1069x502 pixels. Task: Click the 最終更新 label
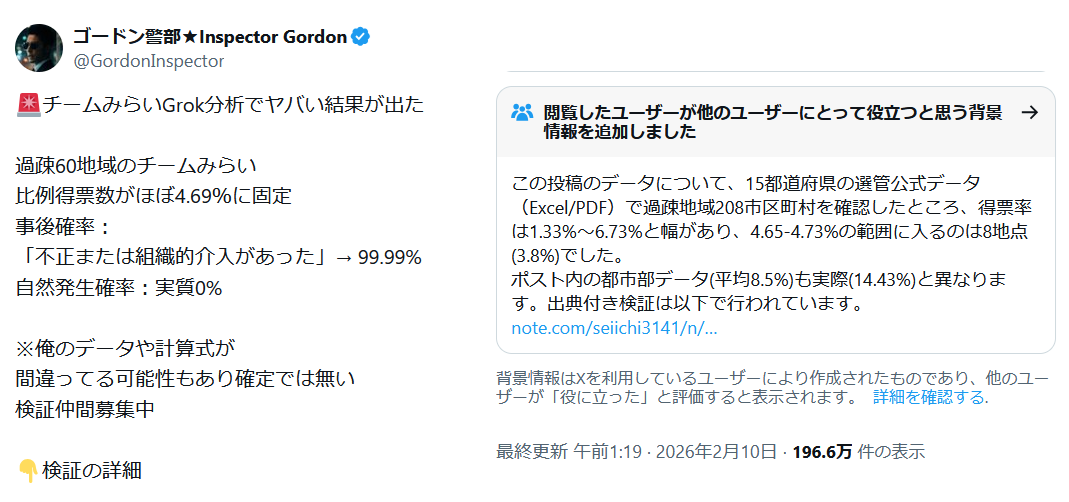[x=532, y=451]
